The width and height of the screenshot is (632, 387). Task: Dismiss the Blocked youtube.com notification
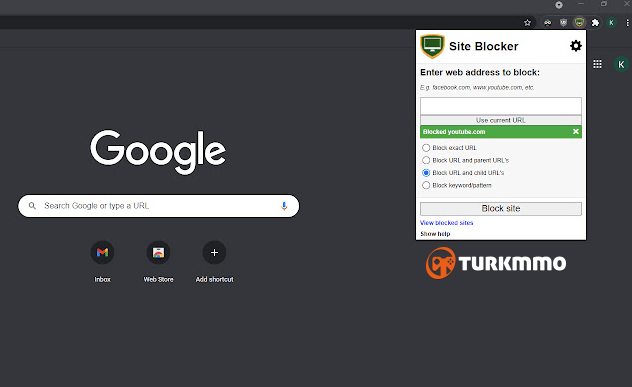tap(576, 131)
